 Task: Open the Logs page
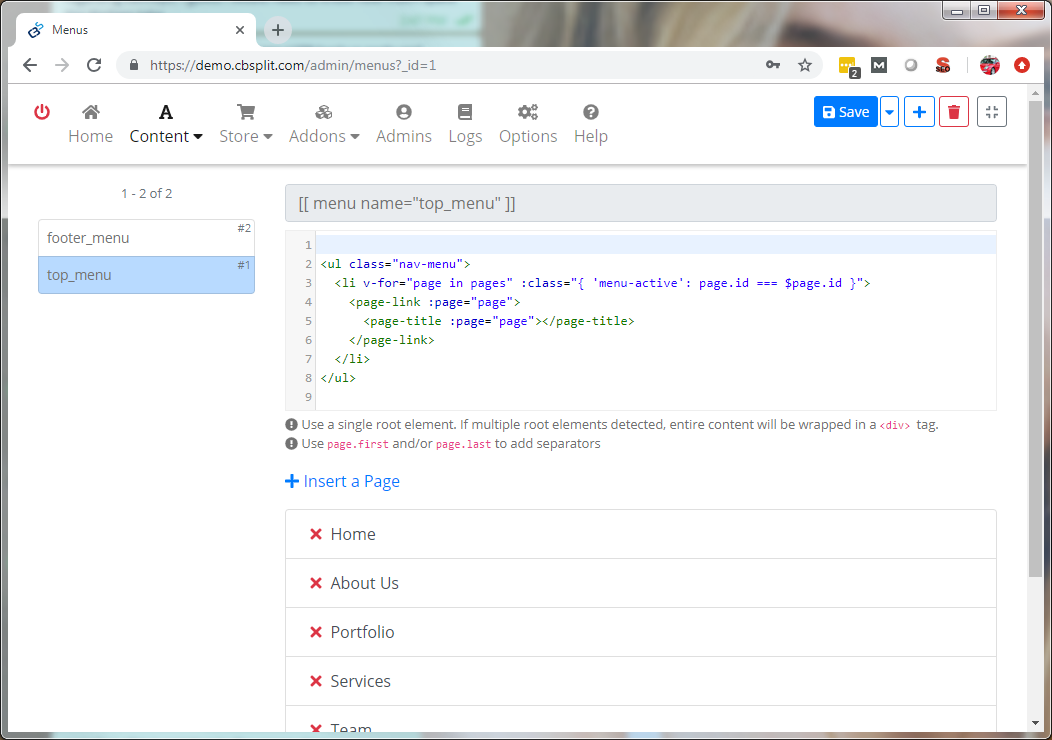[x=465, y=124]
